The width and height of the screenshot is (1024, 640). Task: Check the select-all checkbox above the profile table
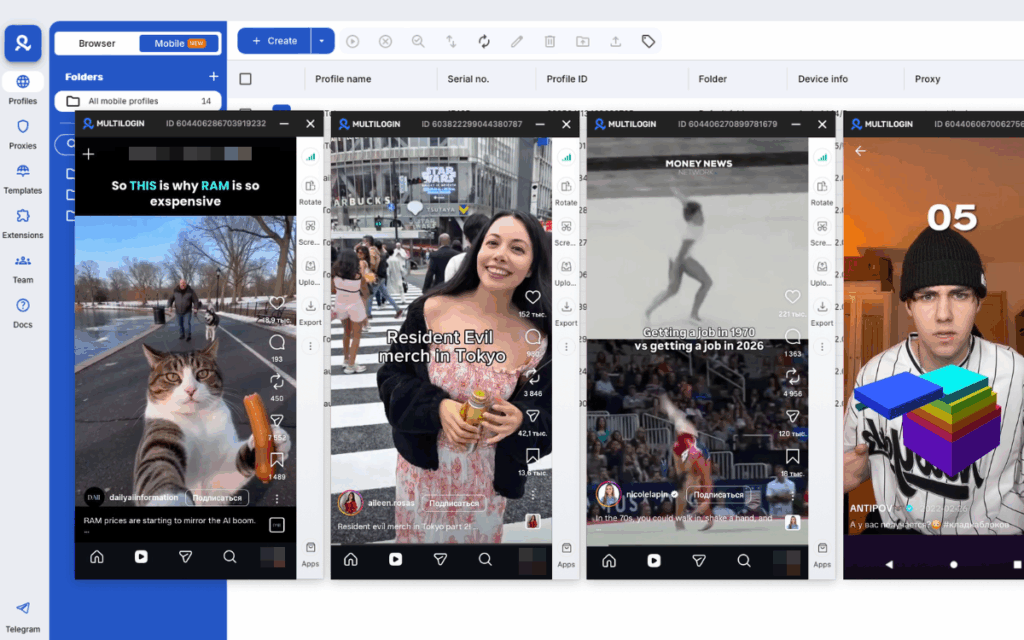pos(245,79)
